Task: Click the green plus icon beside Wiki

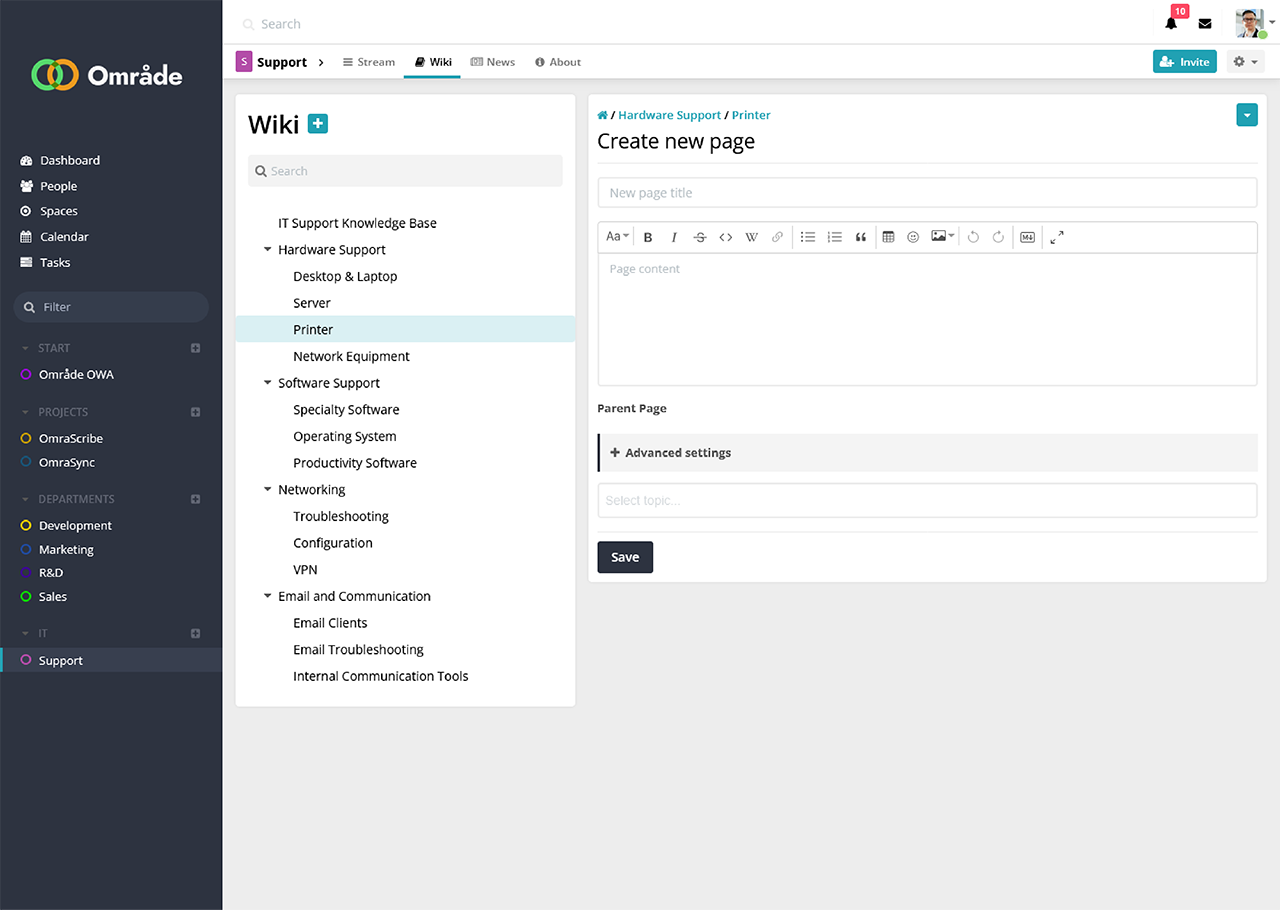Action: click(318, 124)
